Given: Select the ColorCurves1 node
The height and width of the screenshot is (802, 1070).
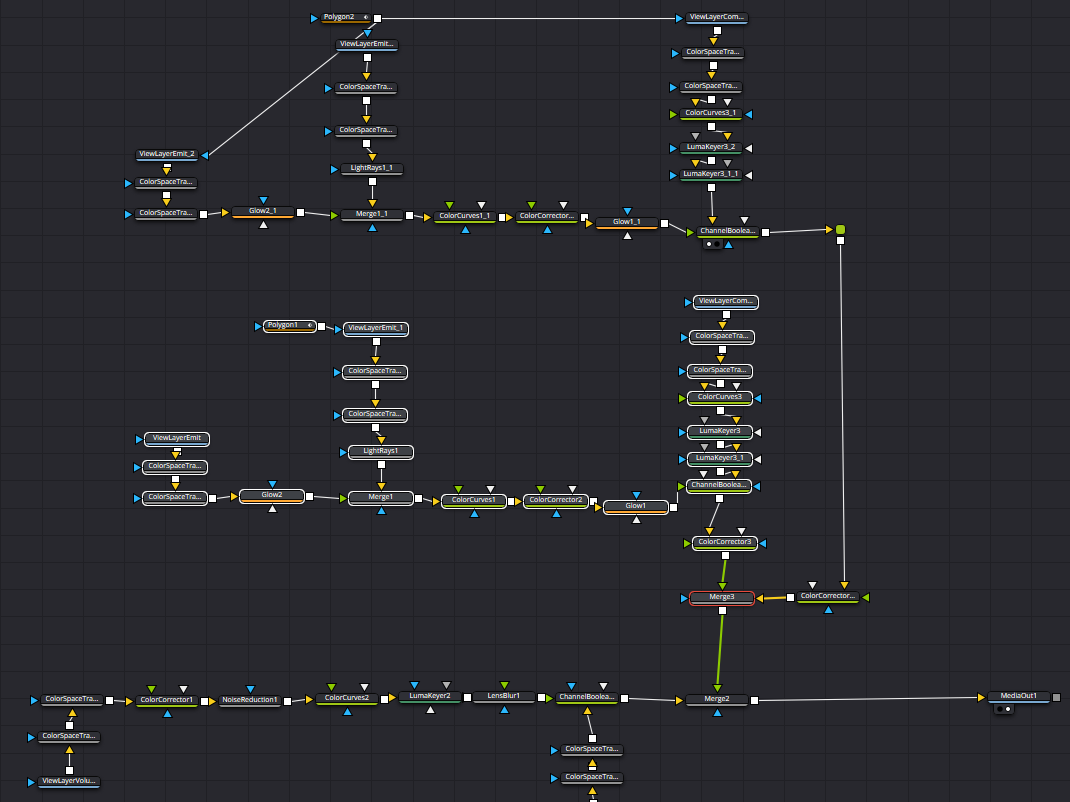Looking at the screenshot, I should point(474,500).
